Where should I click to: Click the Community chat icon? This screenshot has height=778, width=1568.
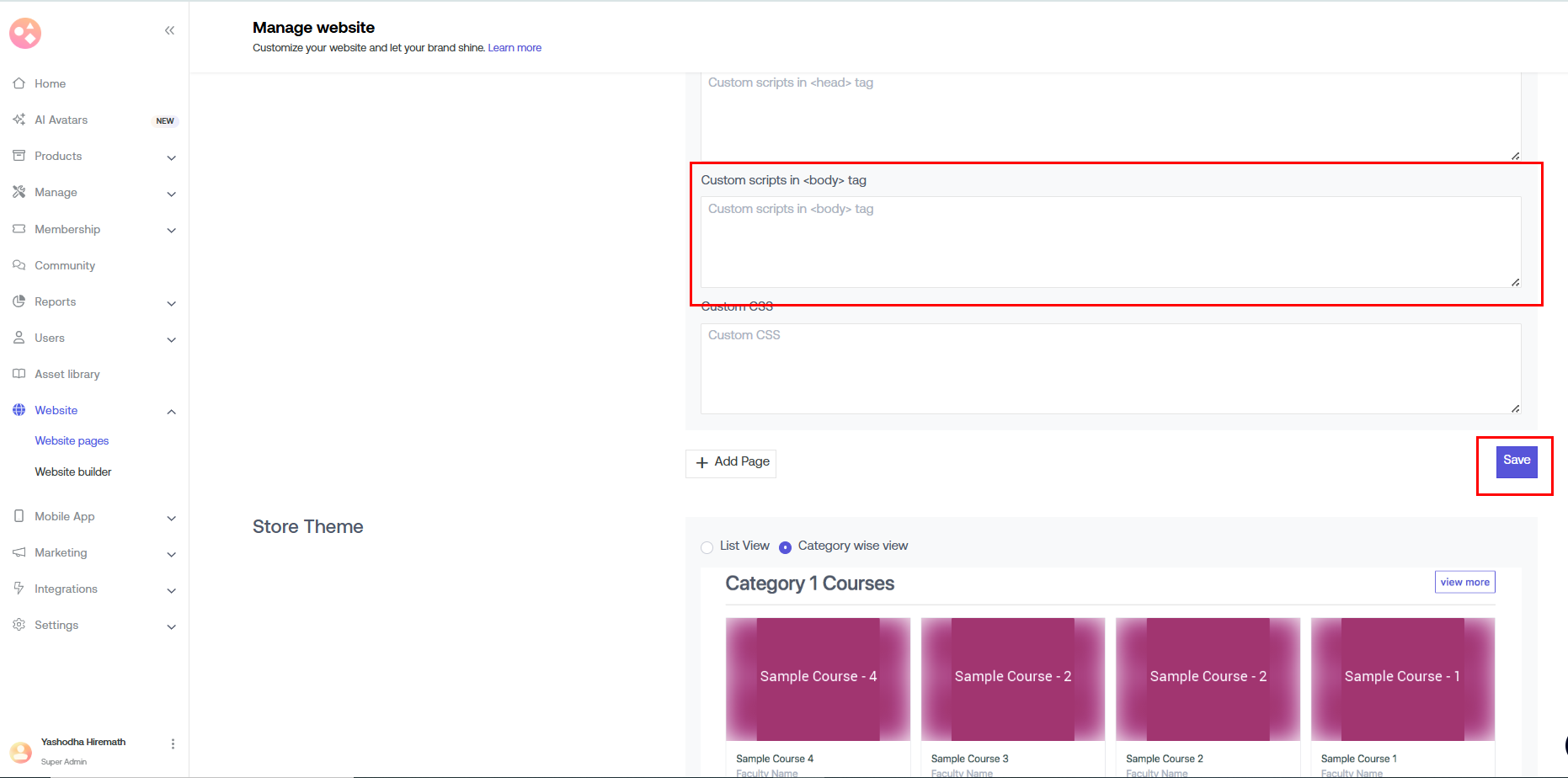19,265
